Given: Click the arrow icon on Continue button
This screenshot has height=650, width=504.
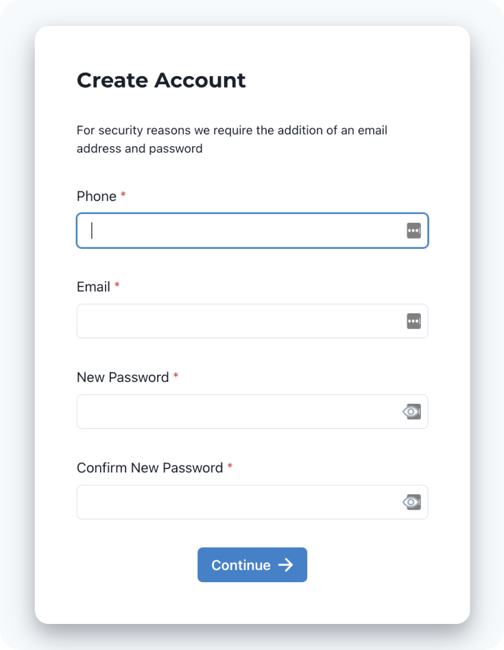Looking at the screenshot, I should pos(286,565).
